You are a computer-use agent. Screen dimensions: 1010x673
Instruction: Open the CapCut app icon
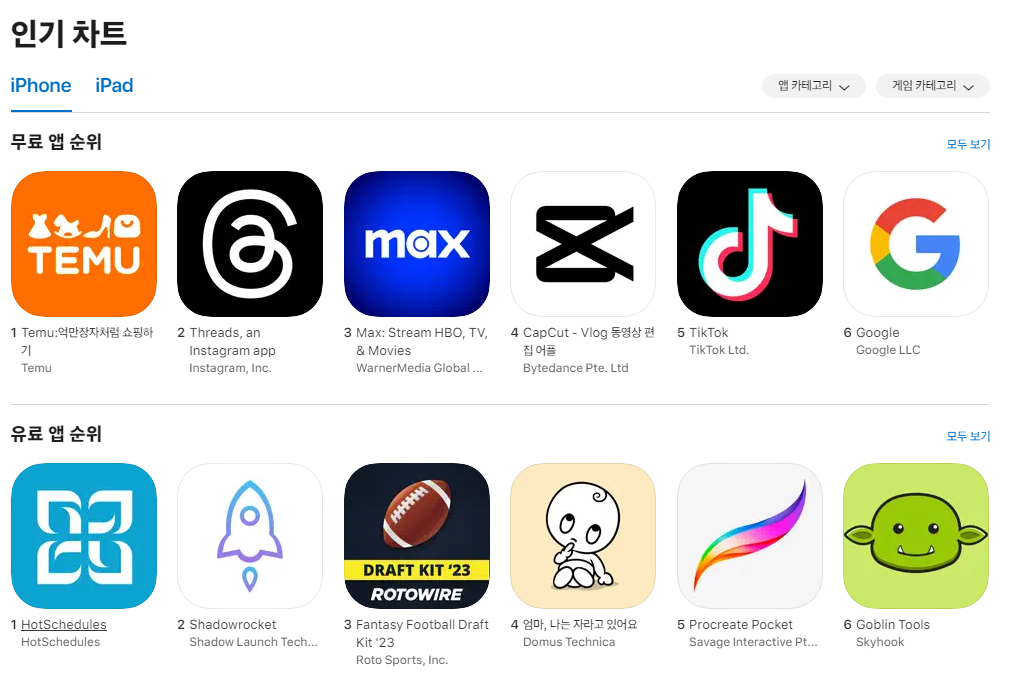[x=583, y=243]
